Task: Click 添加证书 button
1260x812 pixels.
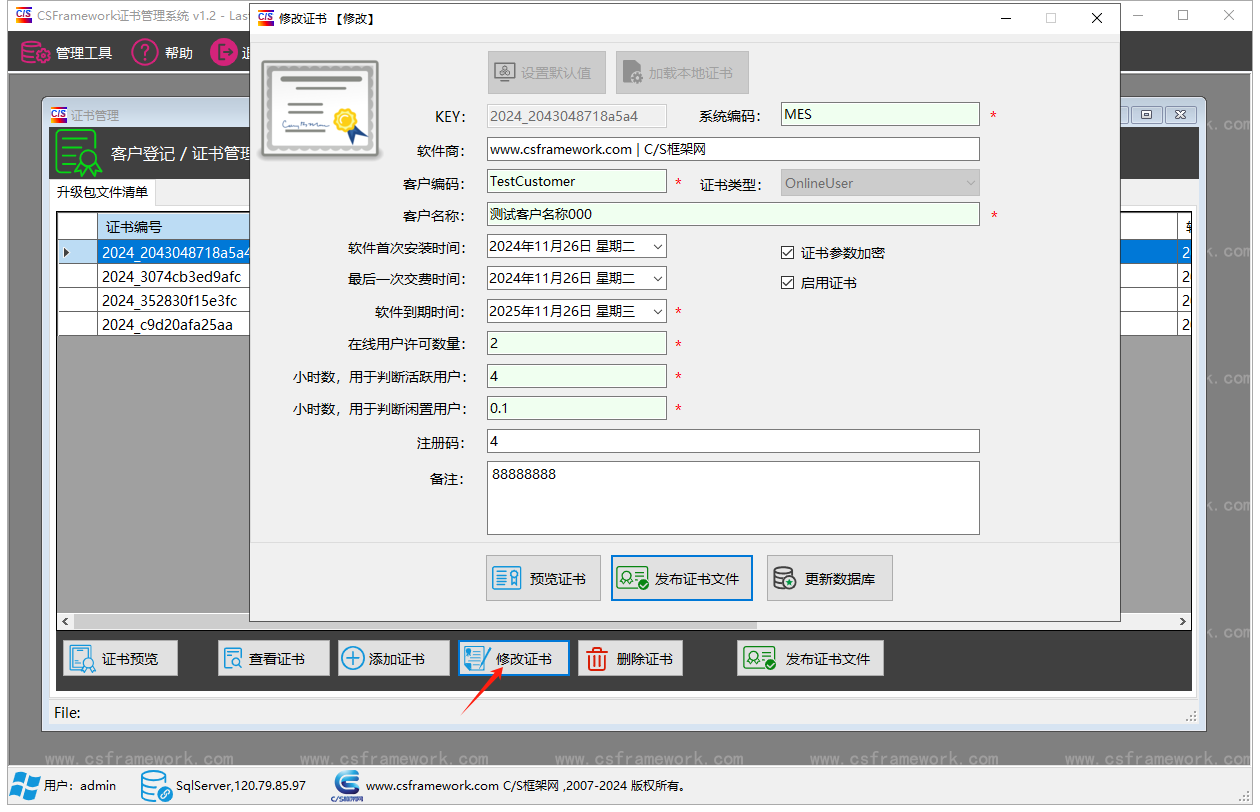Action: (x=393, y=658)
